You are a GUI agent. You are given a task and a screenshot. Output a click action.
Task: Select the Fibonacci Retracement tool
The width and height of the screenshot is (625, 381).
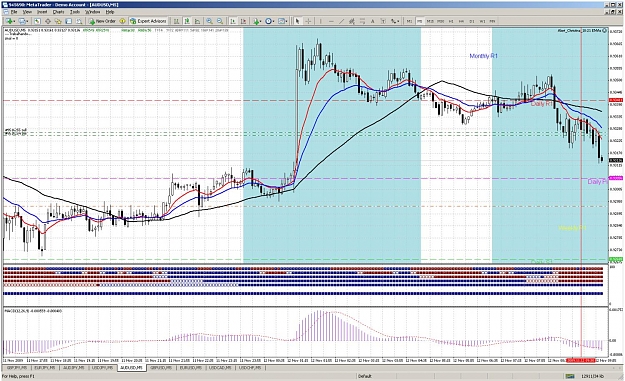click(362, 21)
